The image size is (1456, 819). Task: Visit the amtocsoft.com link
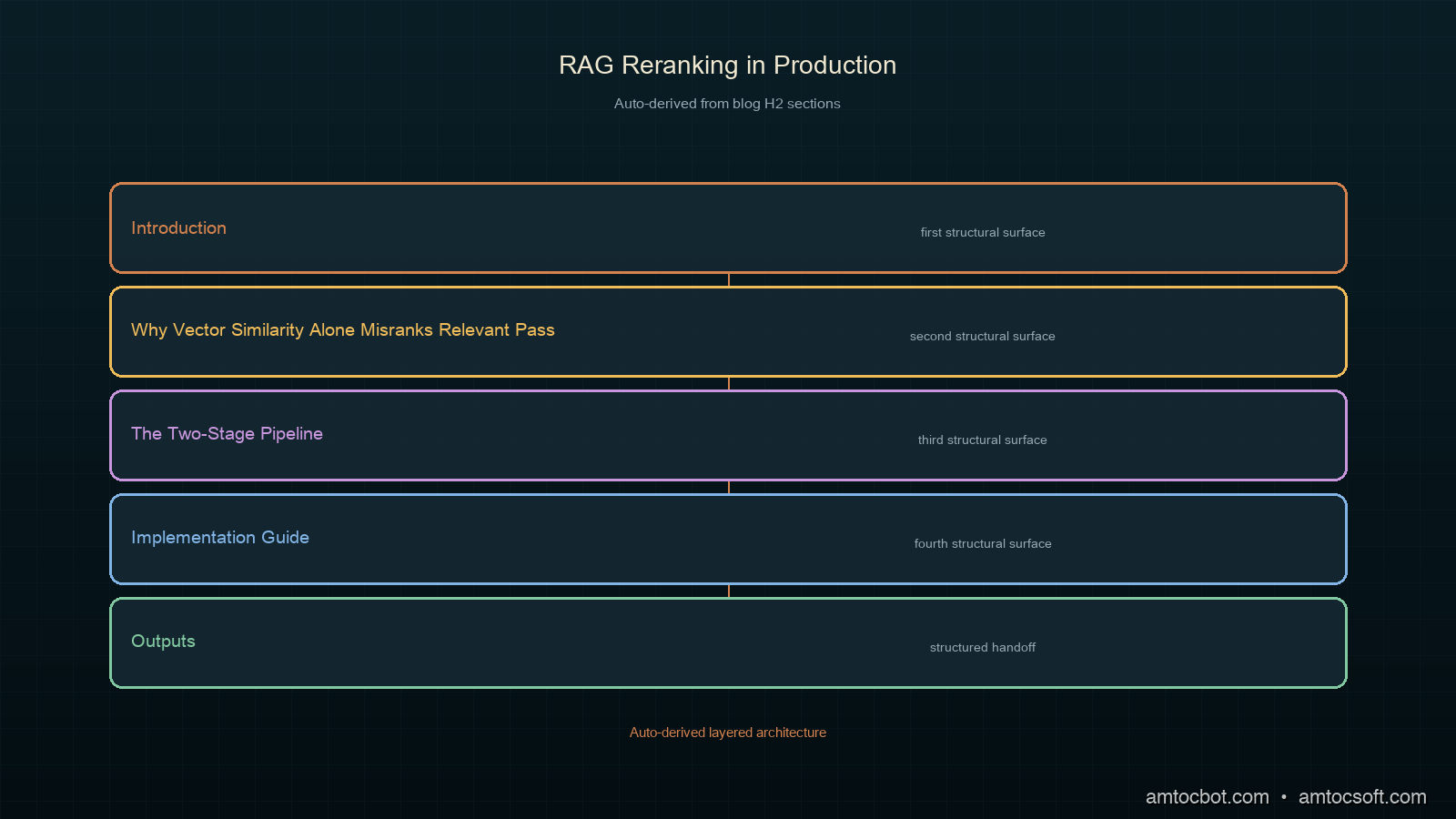coord(1362,797)
